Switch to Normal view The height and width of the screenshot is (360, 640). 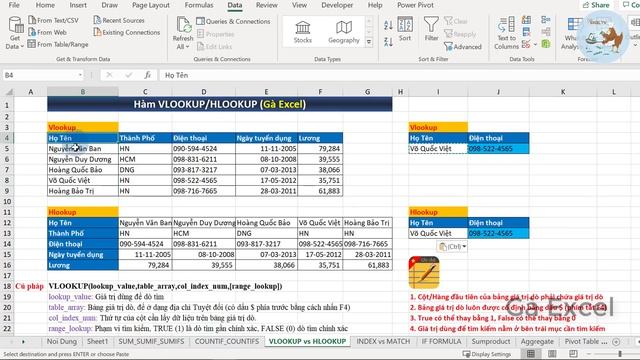pyautogui.click(x=531, y=354)
